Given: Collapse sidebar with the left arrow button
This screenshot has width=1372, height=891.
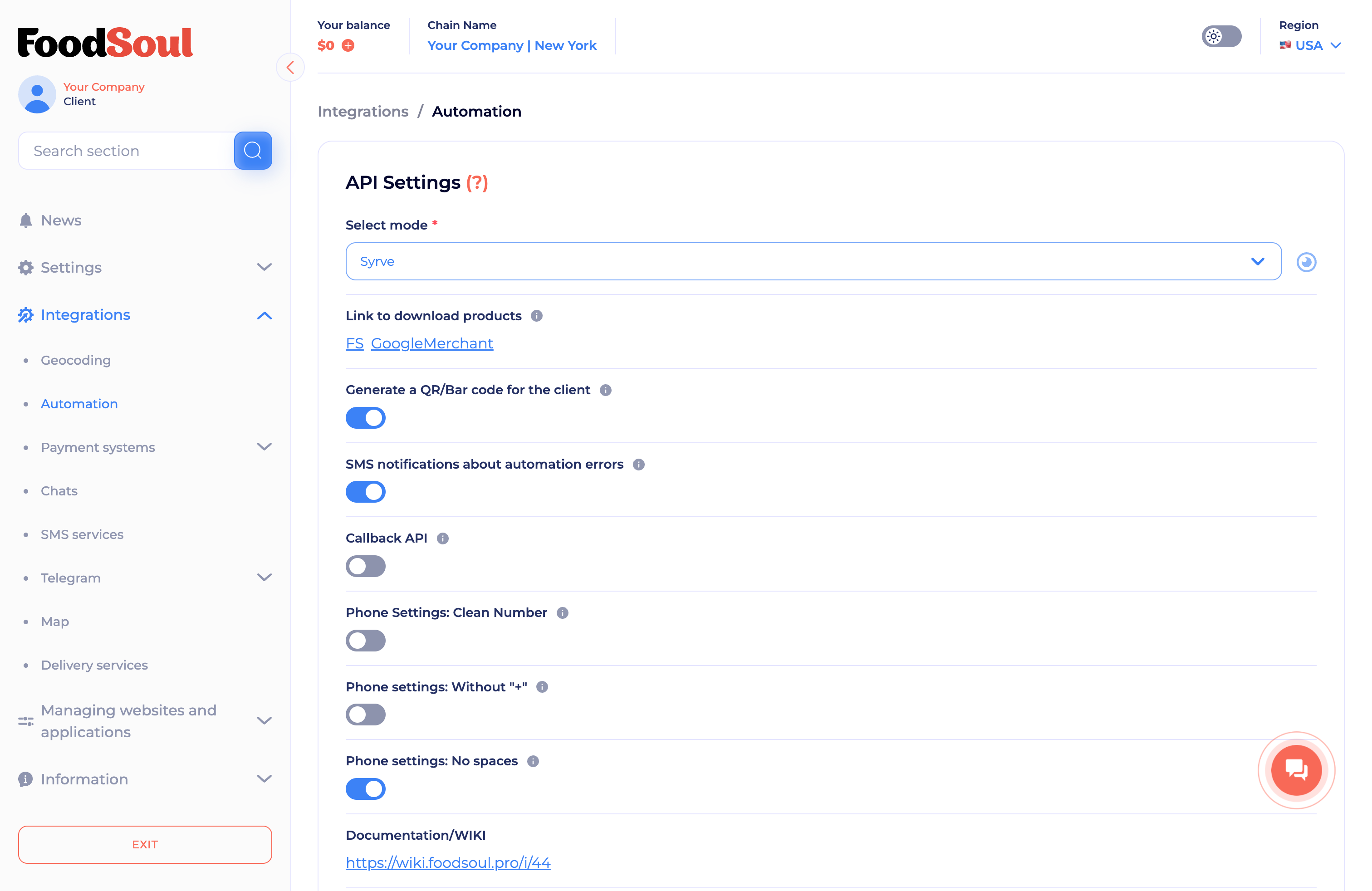Looking at the screenshot, I should point(290,68).
